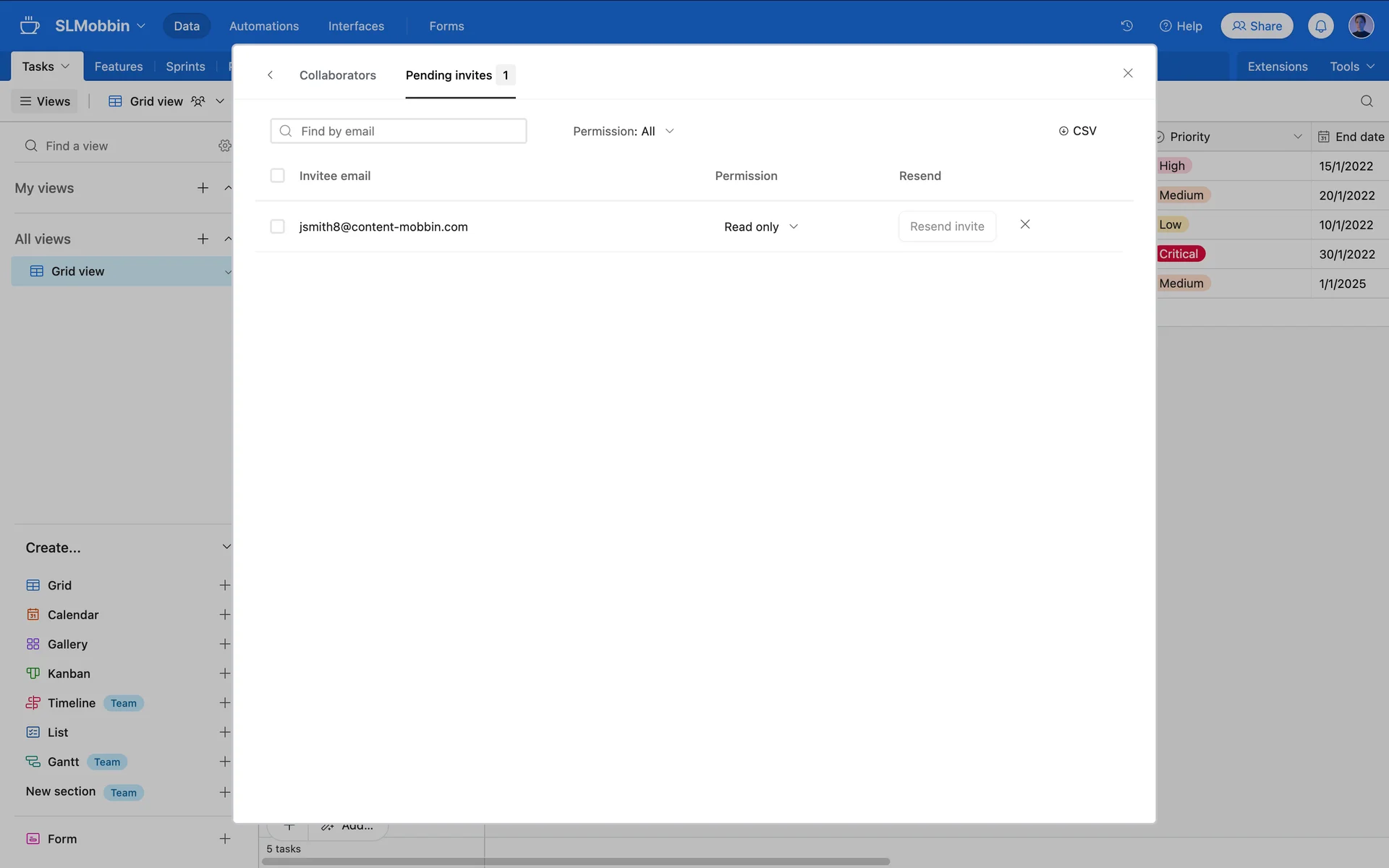Check the jsmith8@content-mobbin.com checkbox
The image size is (1389, 868).
(277, 226)
